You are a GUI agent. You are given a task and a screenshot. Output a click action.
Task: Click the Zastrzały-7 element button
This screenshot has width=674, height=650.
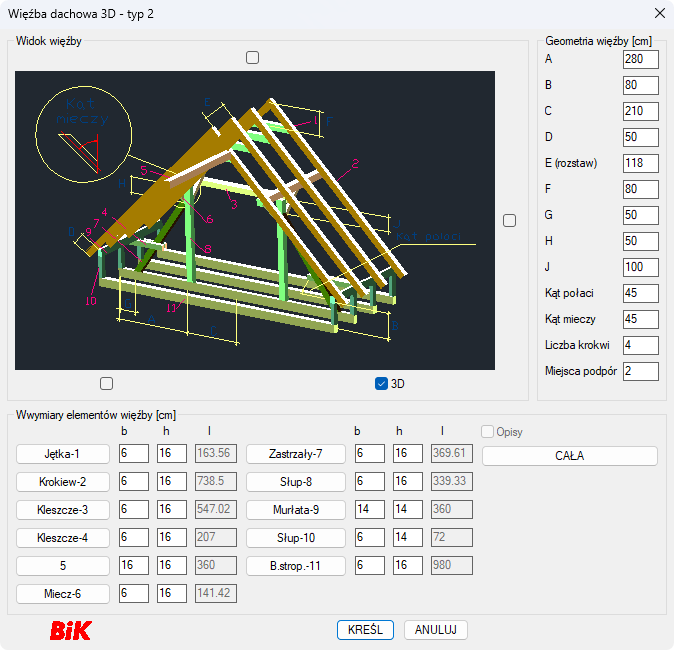[296, 454]
